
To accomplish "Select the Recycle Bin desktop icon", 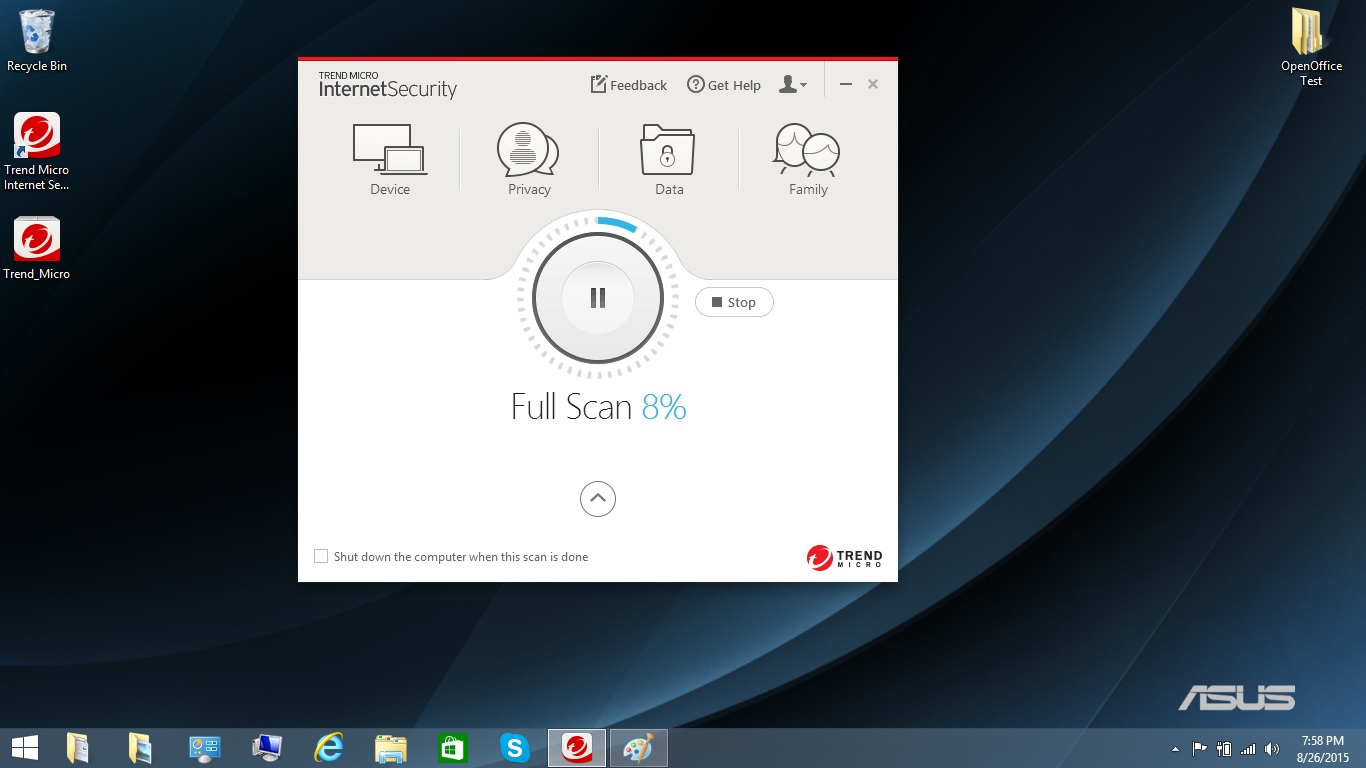I will tap(37, 41).
